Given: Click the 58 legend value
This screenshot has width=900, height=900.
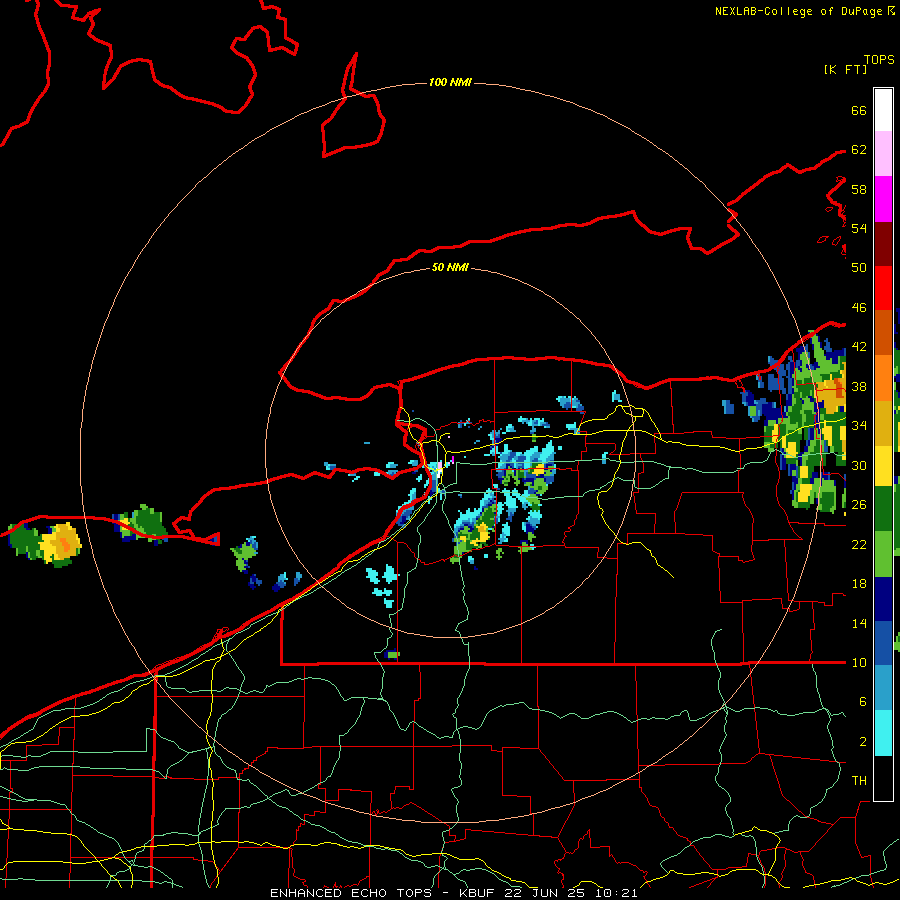Looking at the screenshot, I should click(859, 189).
